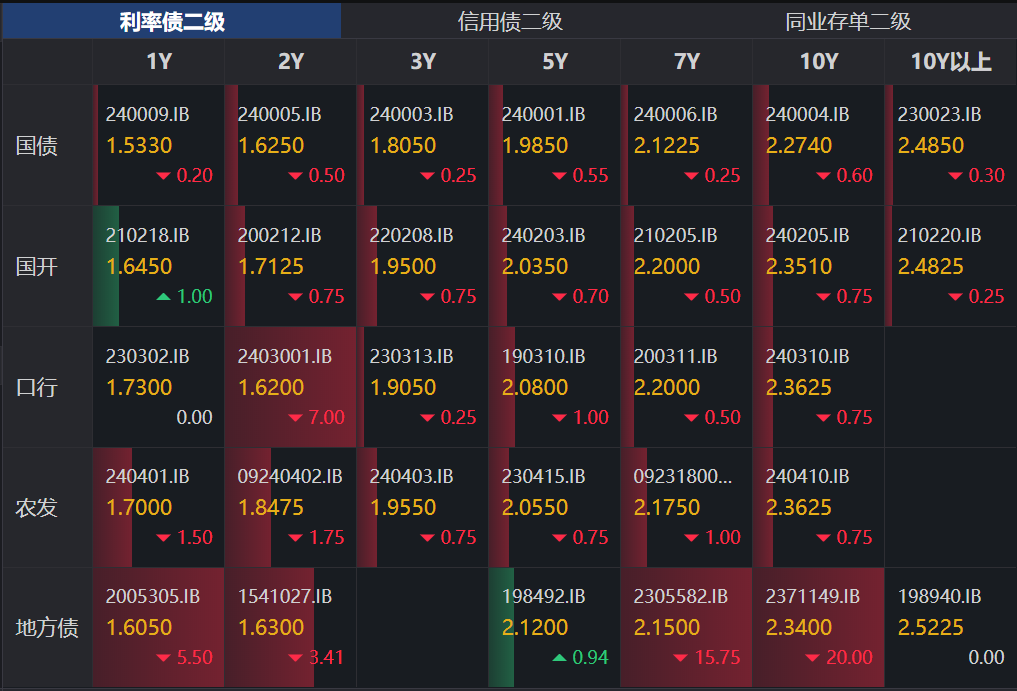
Task: Click the red down arrow beside 15.75
Action: click(x=680, y=658)
